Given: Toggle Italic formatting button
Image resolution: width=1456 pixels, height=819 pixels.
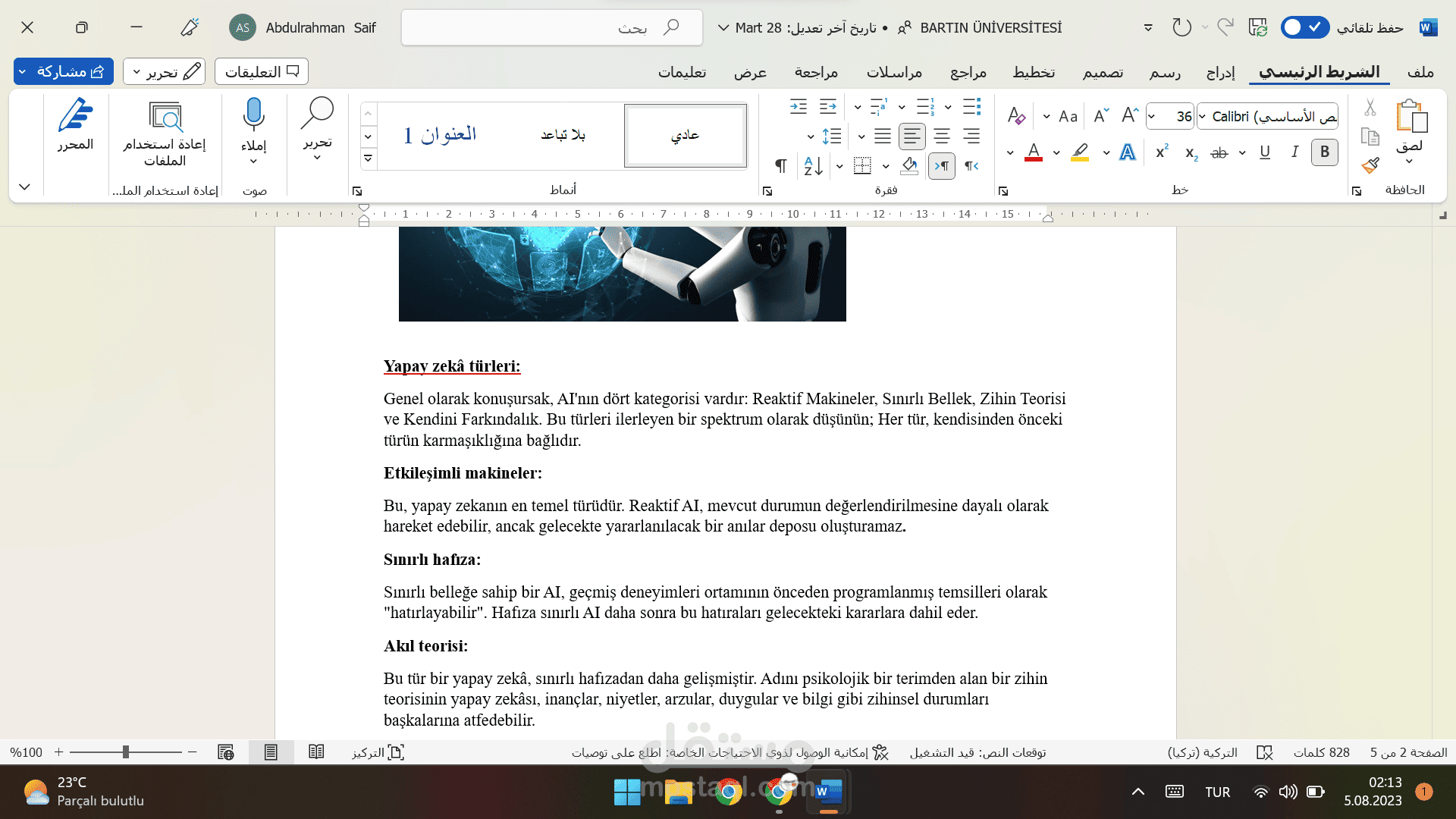Looking at the screenshot, I should [1294, 152].
